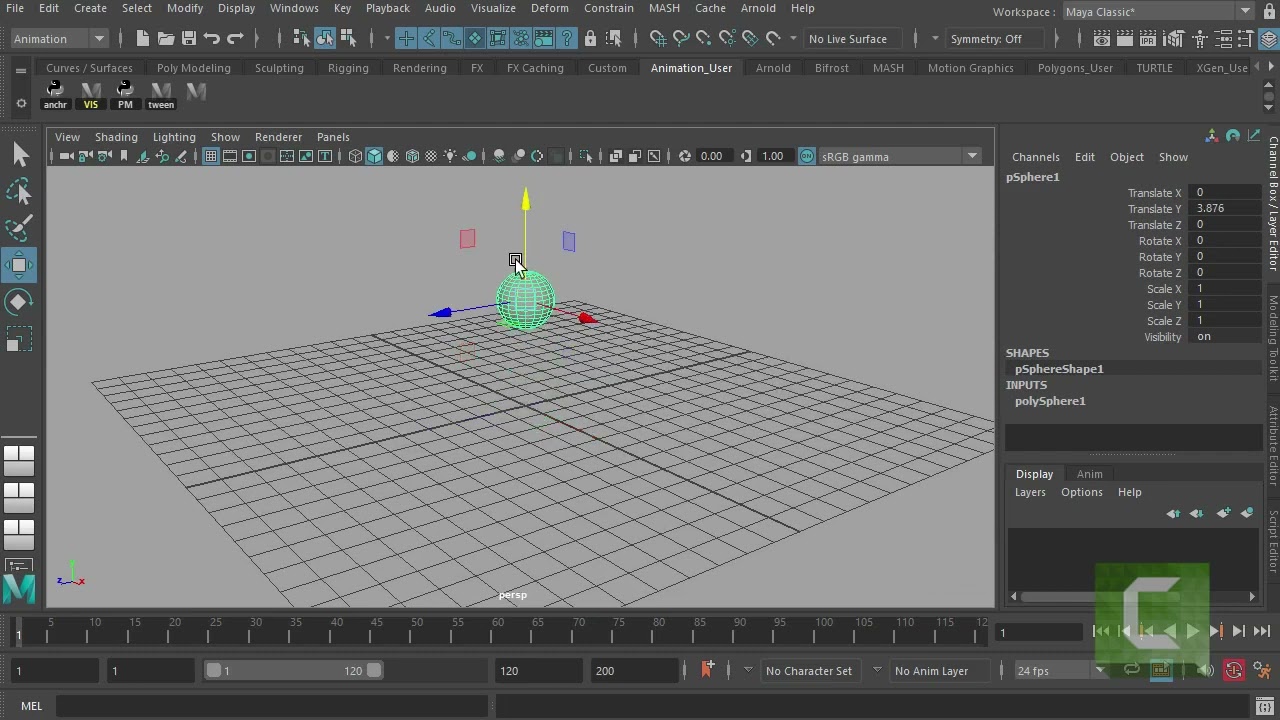
Task: Jump to the end of playback range
Action: tap(1262, 631)
